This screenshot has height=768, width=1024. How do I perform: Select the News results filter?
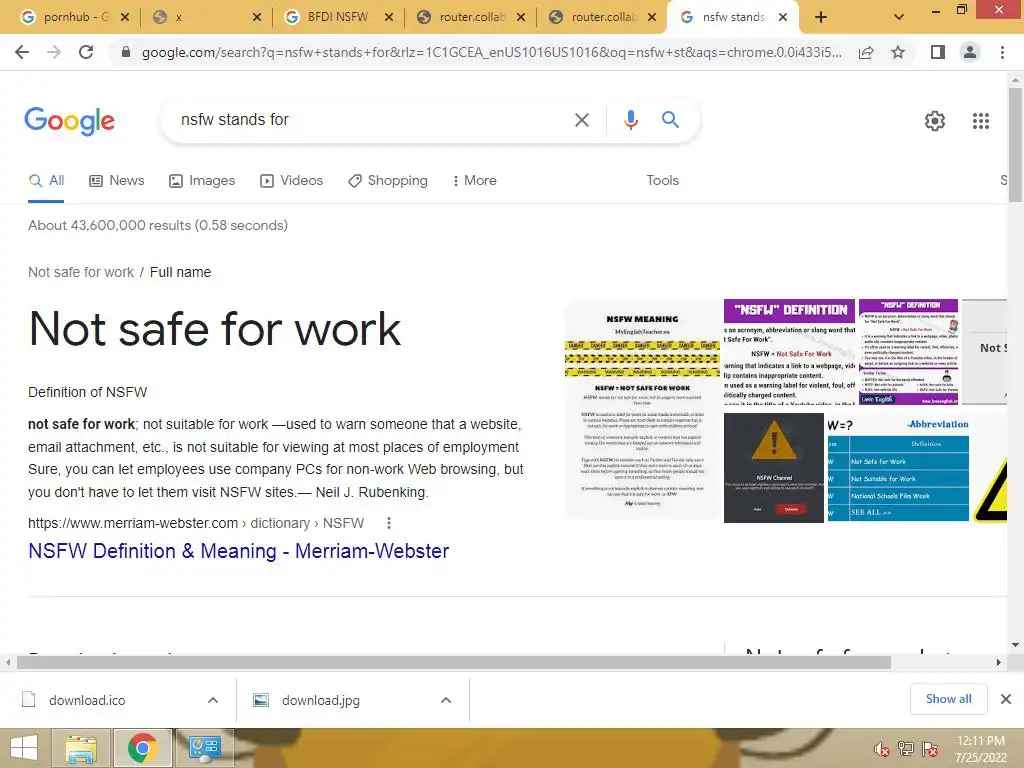point(116,181)
